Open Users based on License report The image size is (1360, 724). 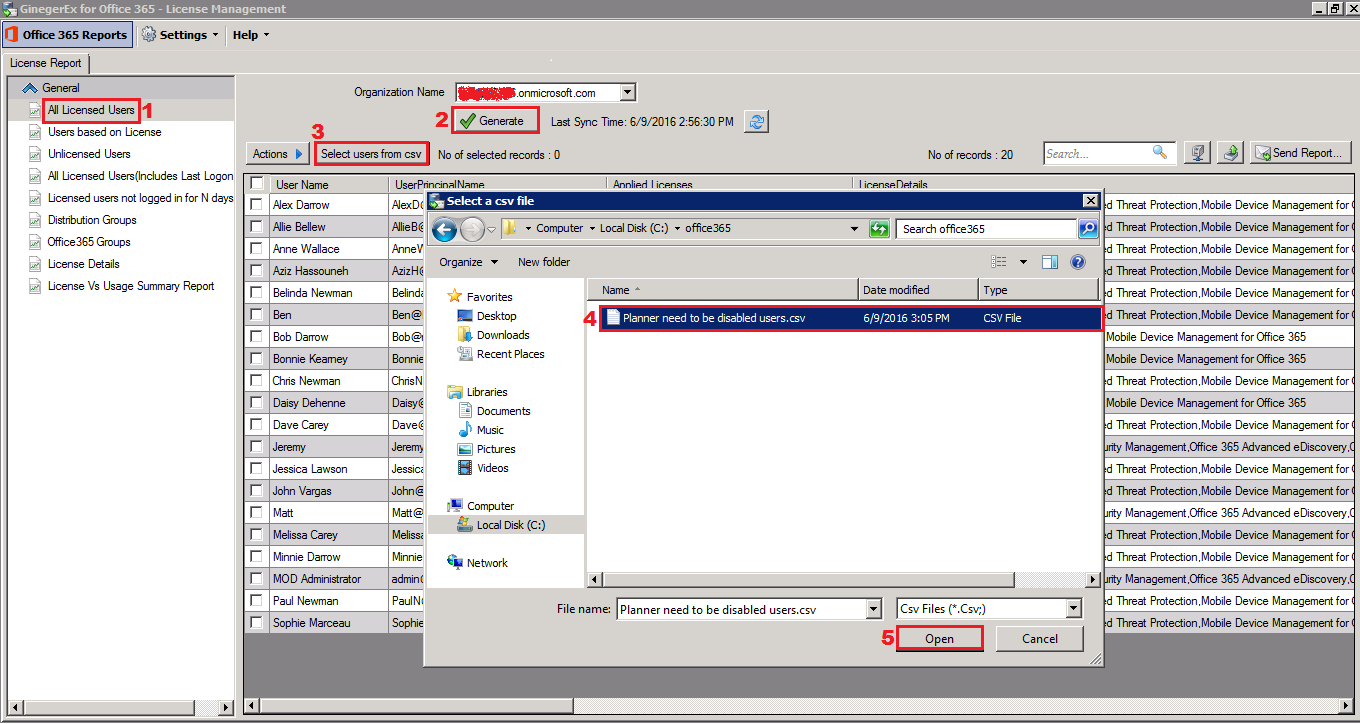click(104, 132)
